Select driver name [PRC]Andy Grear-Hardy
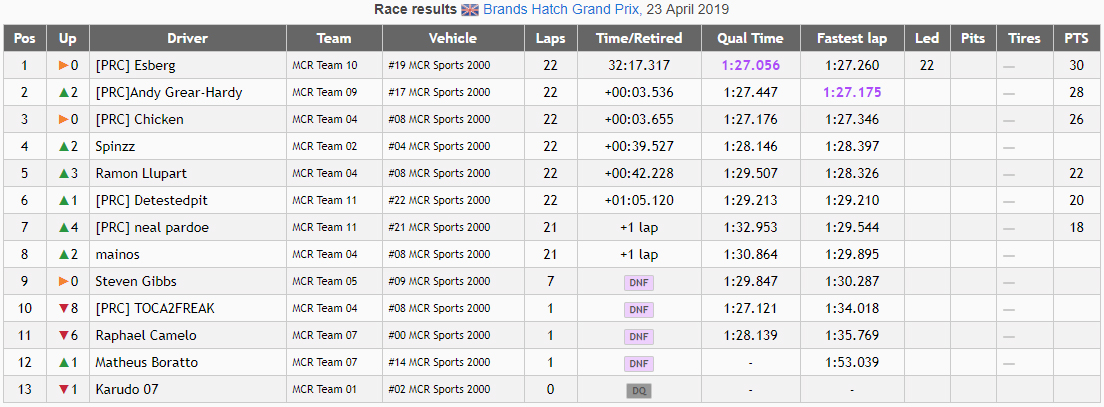The image size is (1104, 407). click(x=169, y=93)
